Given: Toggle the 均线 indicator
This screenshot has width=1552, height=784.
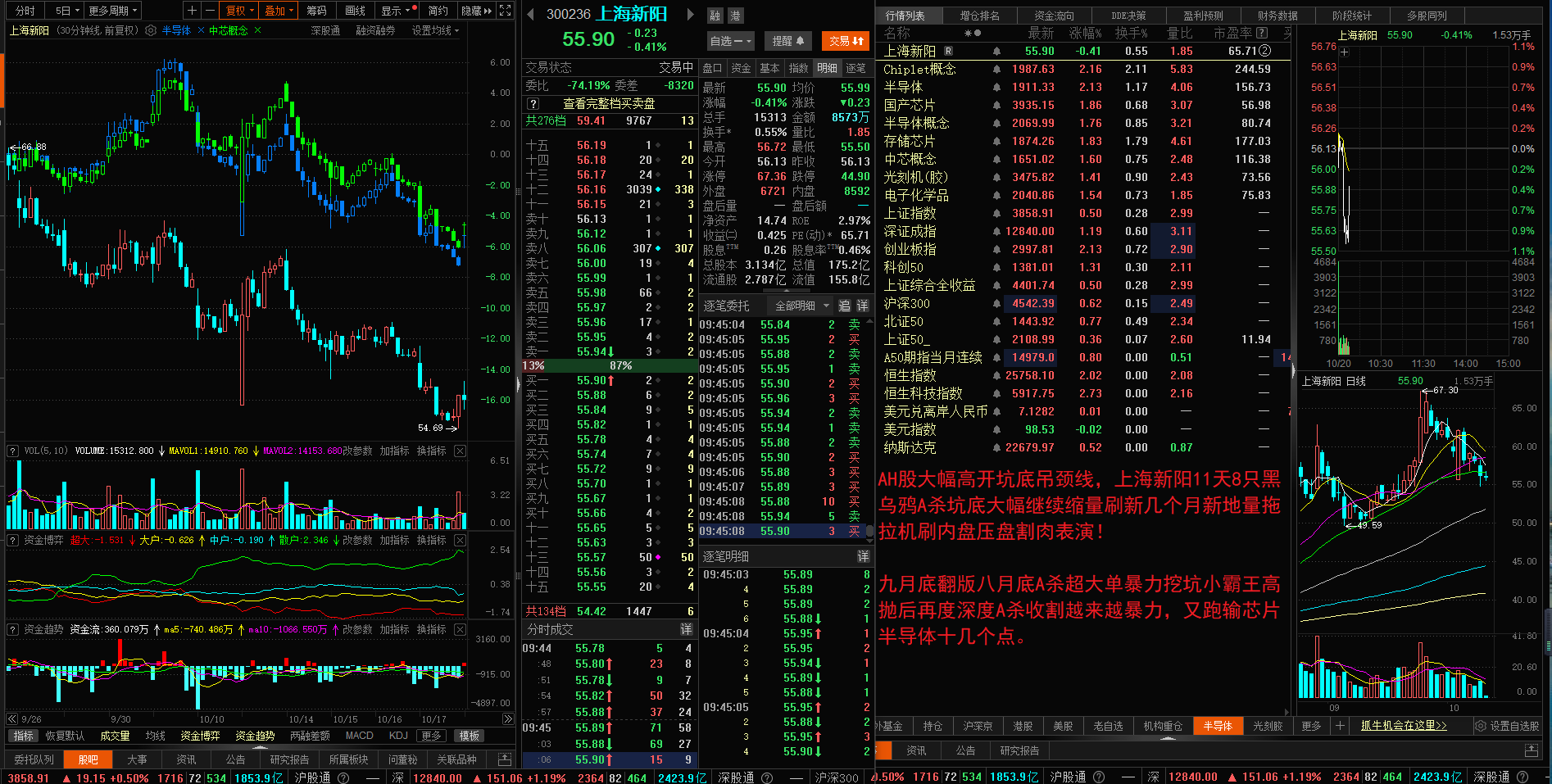Looking at the screenshot, I should [155, 736].
